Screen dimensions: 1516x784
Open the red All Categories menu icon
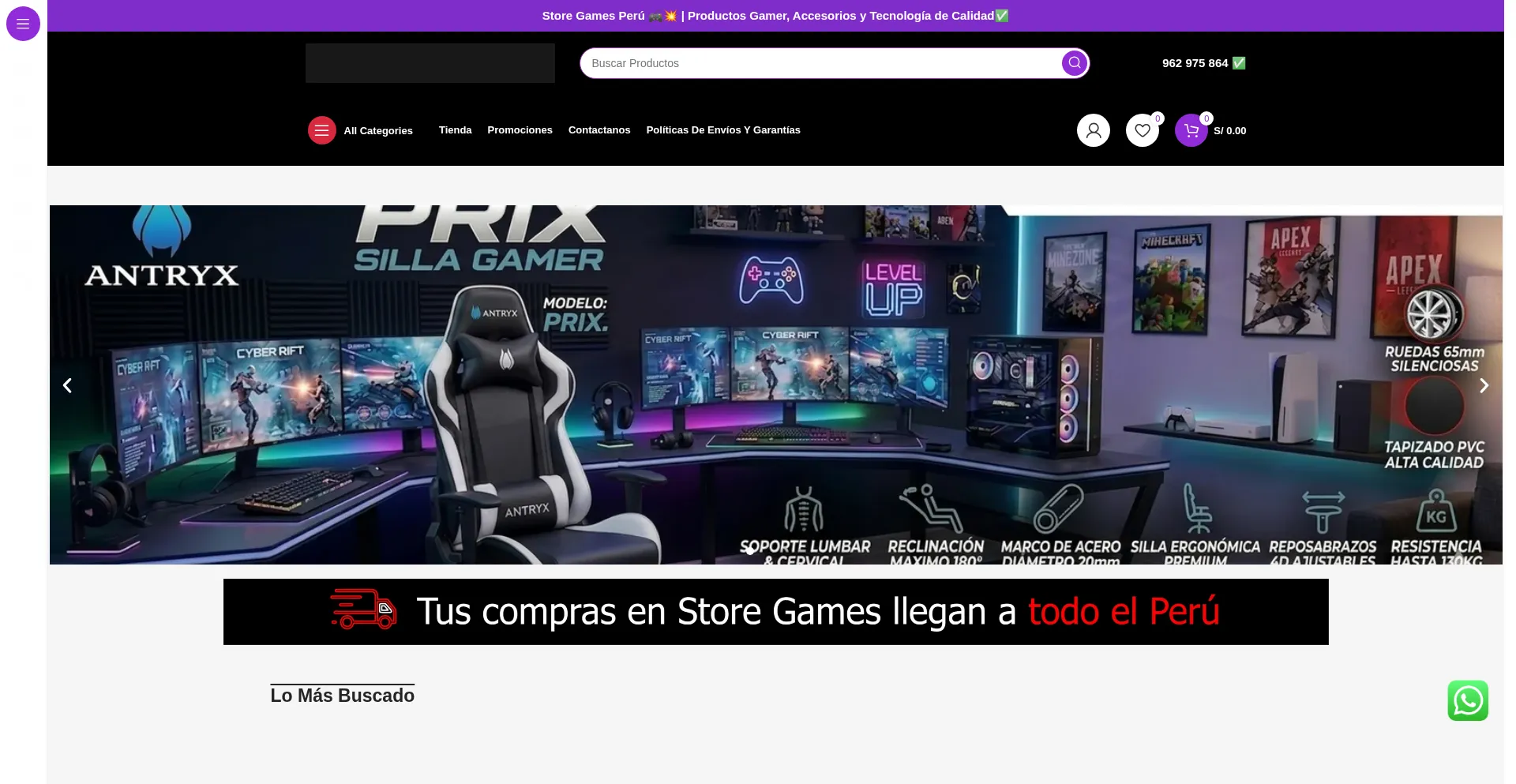pos(321,130)
